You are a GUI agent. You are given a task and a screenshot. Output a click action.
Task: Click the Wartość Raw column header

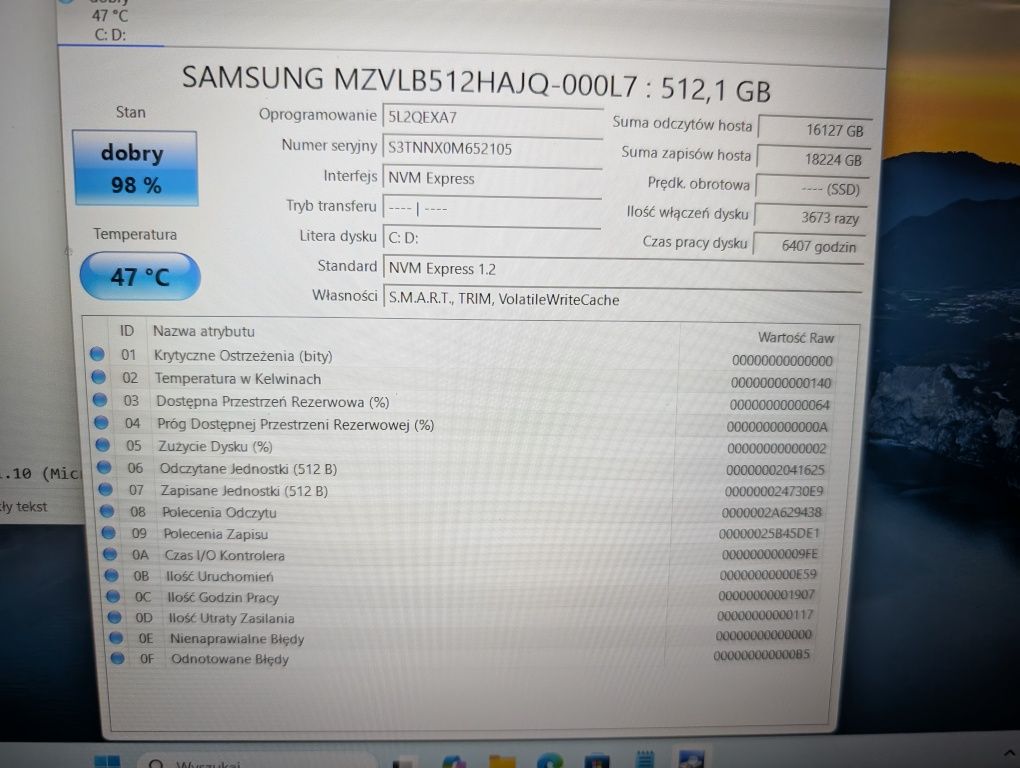point(796,338)
